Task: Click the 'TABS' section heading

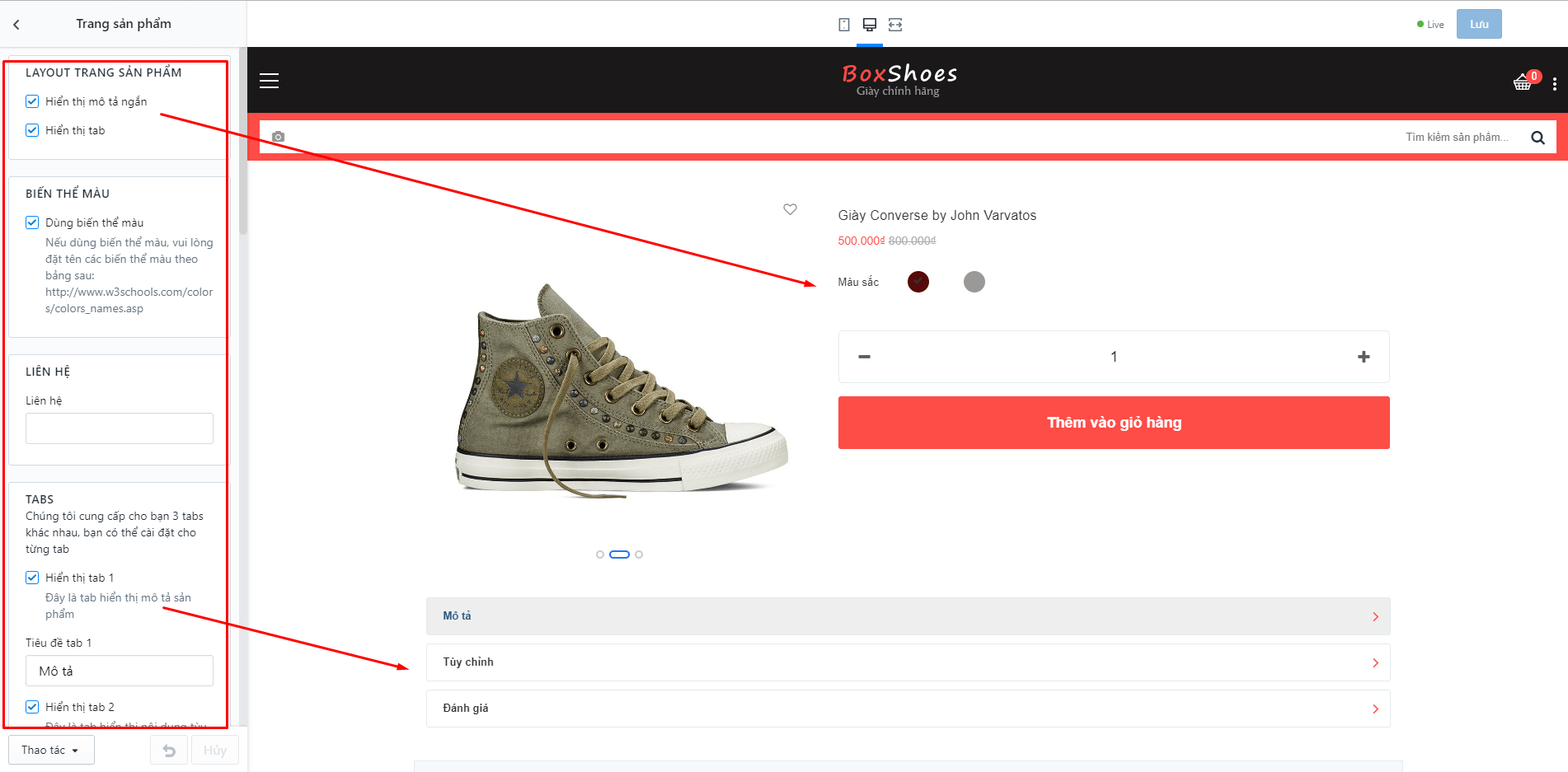Action: pos(40,499)
